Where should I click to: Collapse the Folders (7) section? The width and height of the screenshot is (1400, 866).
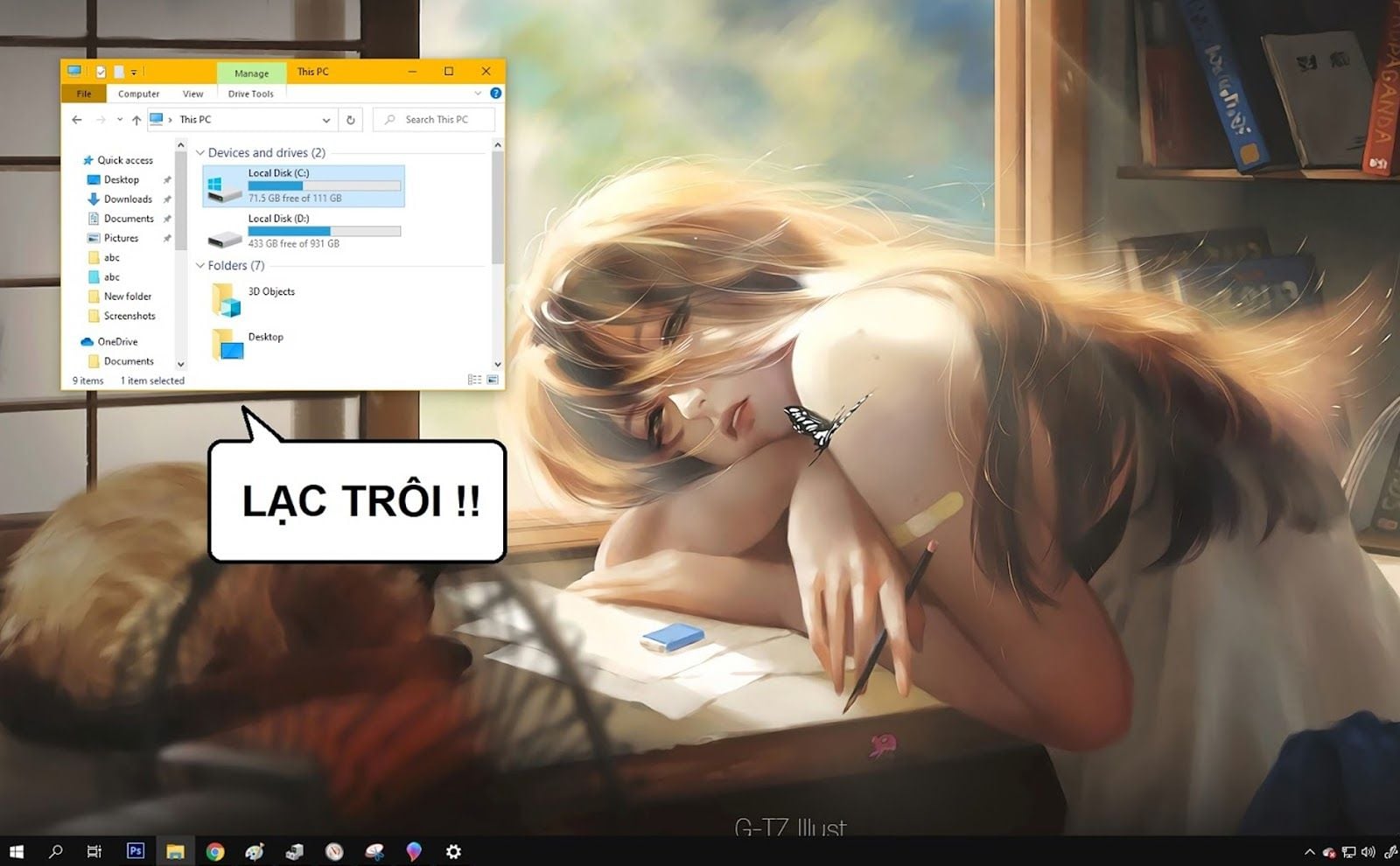click(x=199, y=266)
